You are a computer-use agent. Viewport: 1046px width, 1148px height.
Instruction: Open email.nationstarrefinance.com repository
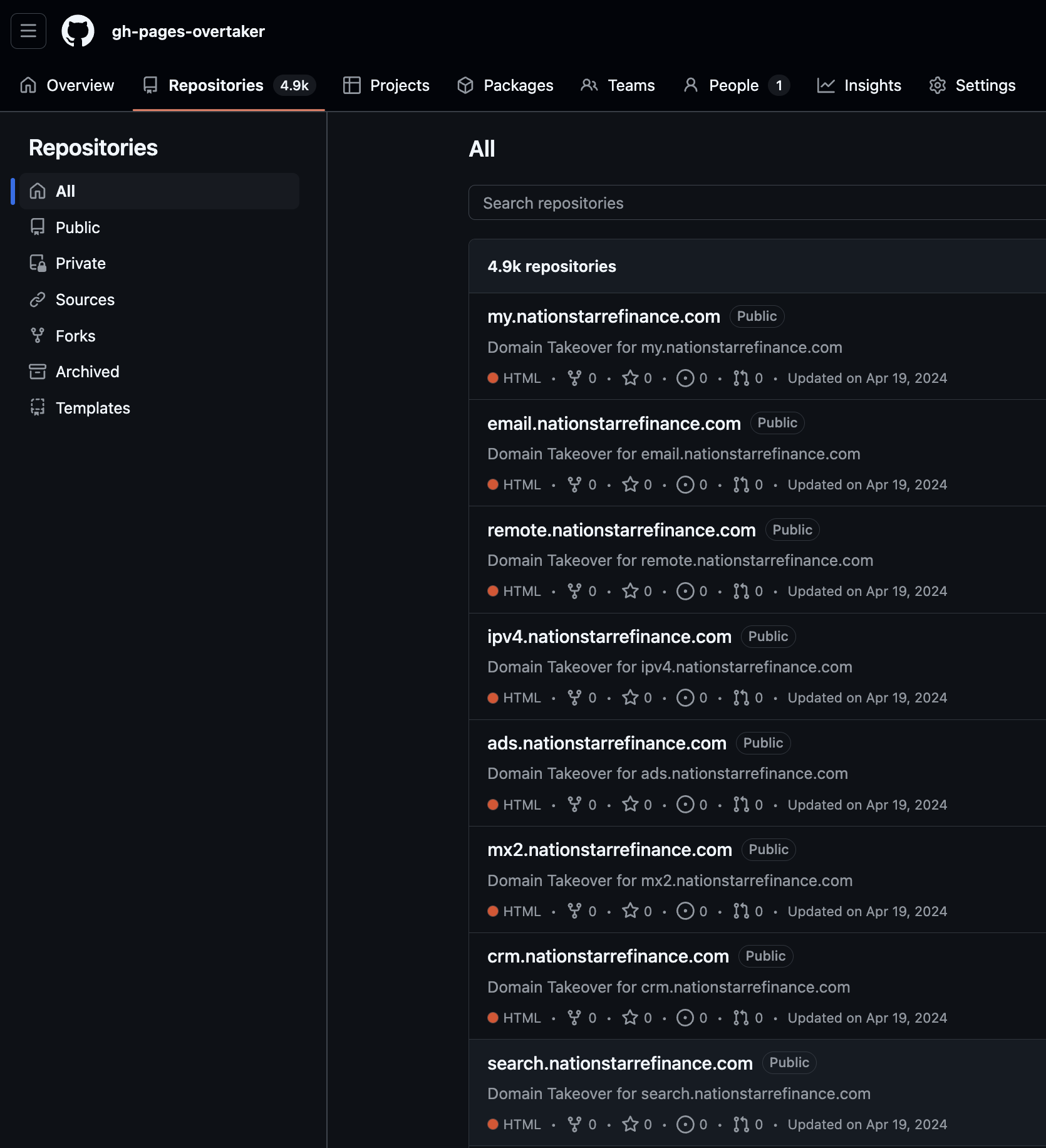(614, 424)
